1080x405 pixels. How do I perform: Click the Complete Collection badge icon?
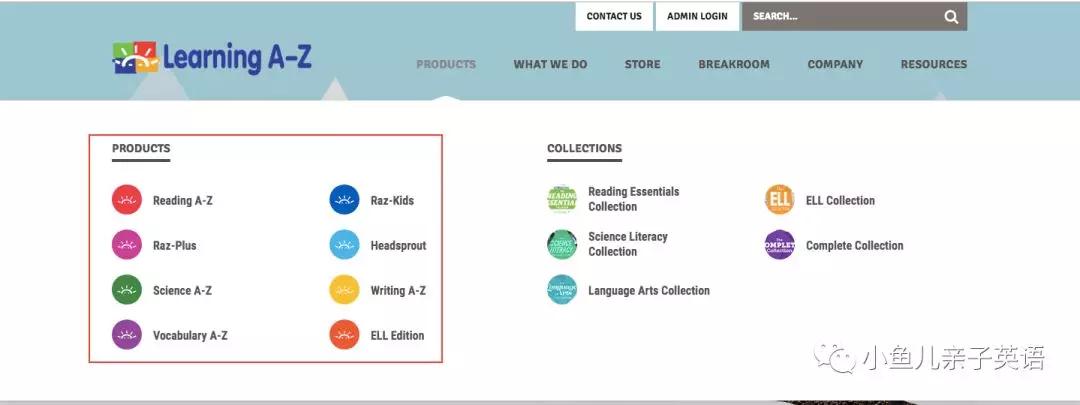point(780,245)
